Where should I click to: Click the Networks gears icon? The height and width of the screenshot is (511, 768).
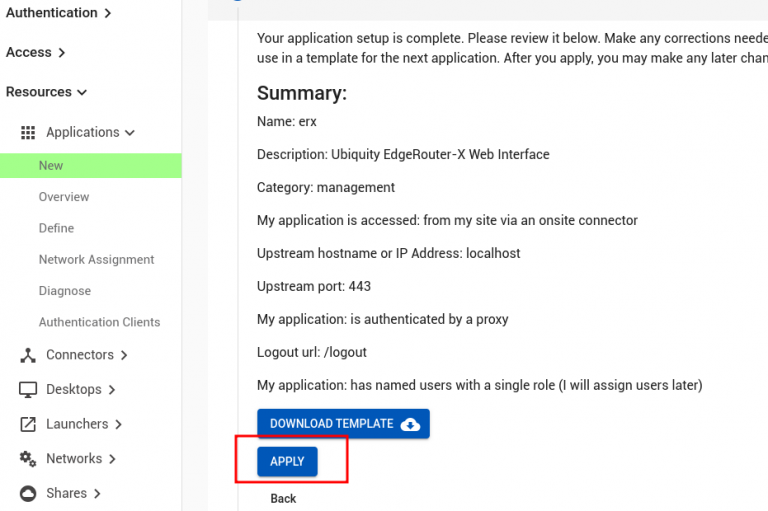point(28,458)
